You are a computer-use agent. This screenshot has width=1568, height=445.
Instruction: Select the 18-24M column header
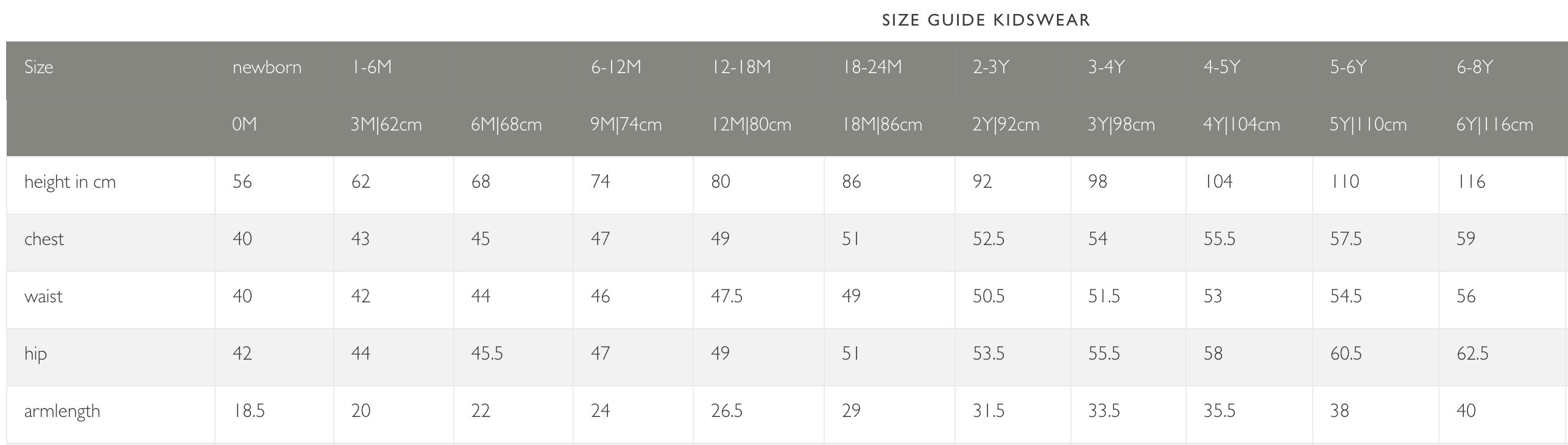coord(872,67)
